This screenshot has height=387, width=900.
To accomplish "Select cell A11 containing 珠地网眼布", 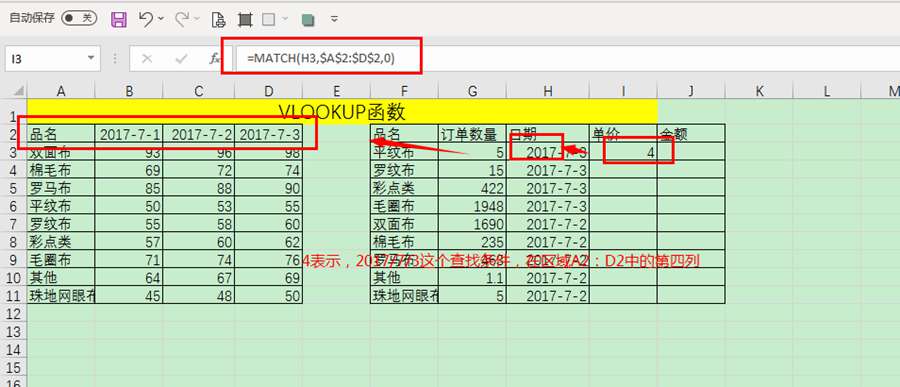I will 61,295.
